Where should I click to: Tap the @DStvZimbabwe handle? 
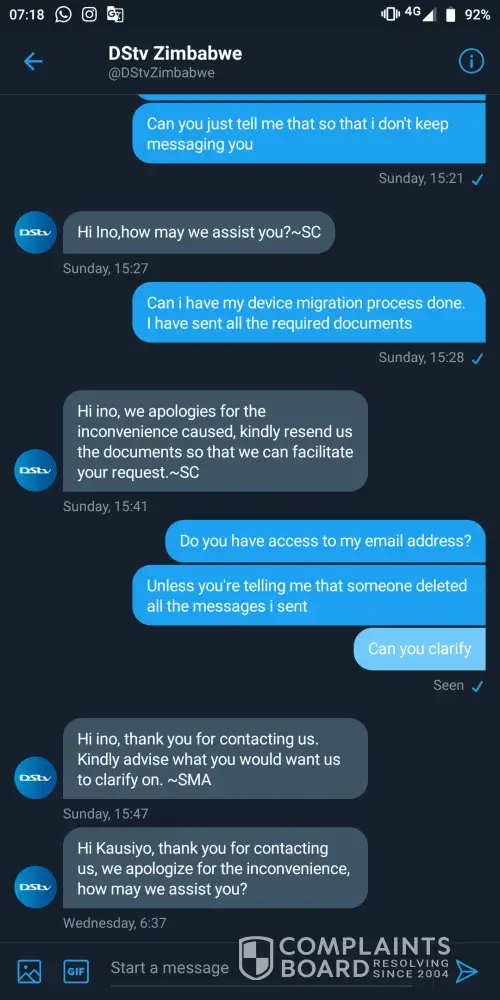(161, 73)
